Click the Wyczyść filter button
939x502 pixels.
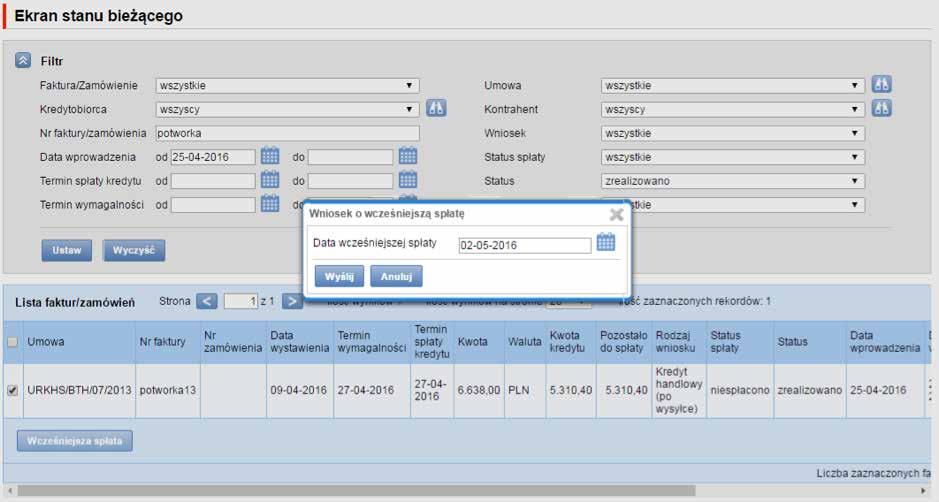coord(134,250)
